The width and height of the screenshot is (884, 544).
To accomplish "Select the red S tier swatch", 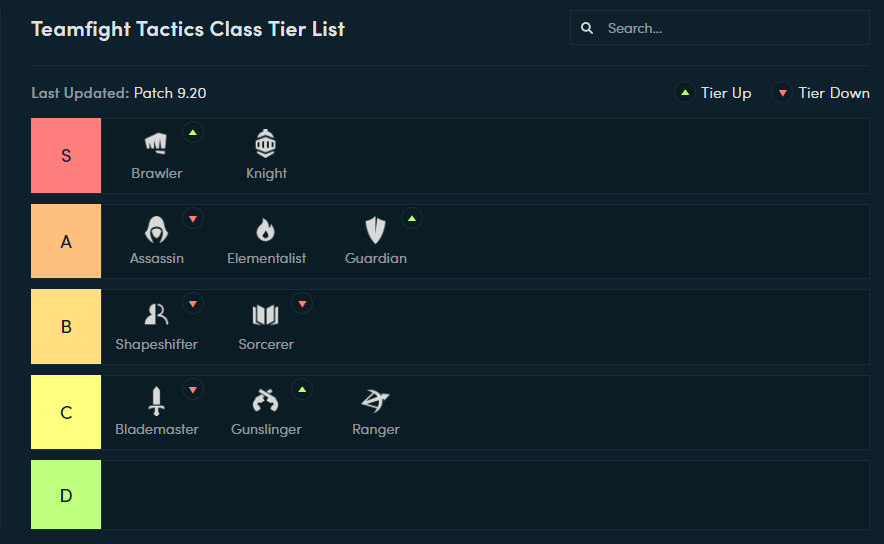I will tap(66, 156).
